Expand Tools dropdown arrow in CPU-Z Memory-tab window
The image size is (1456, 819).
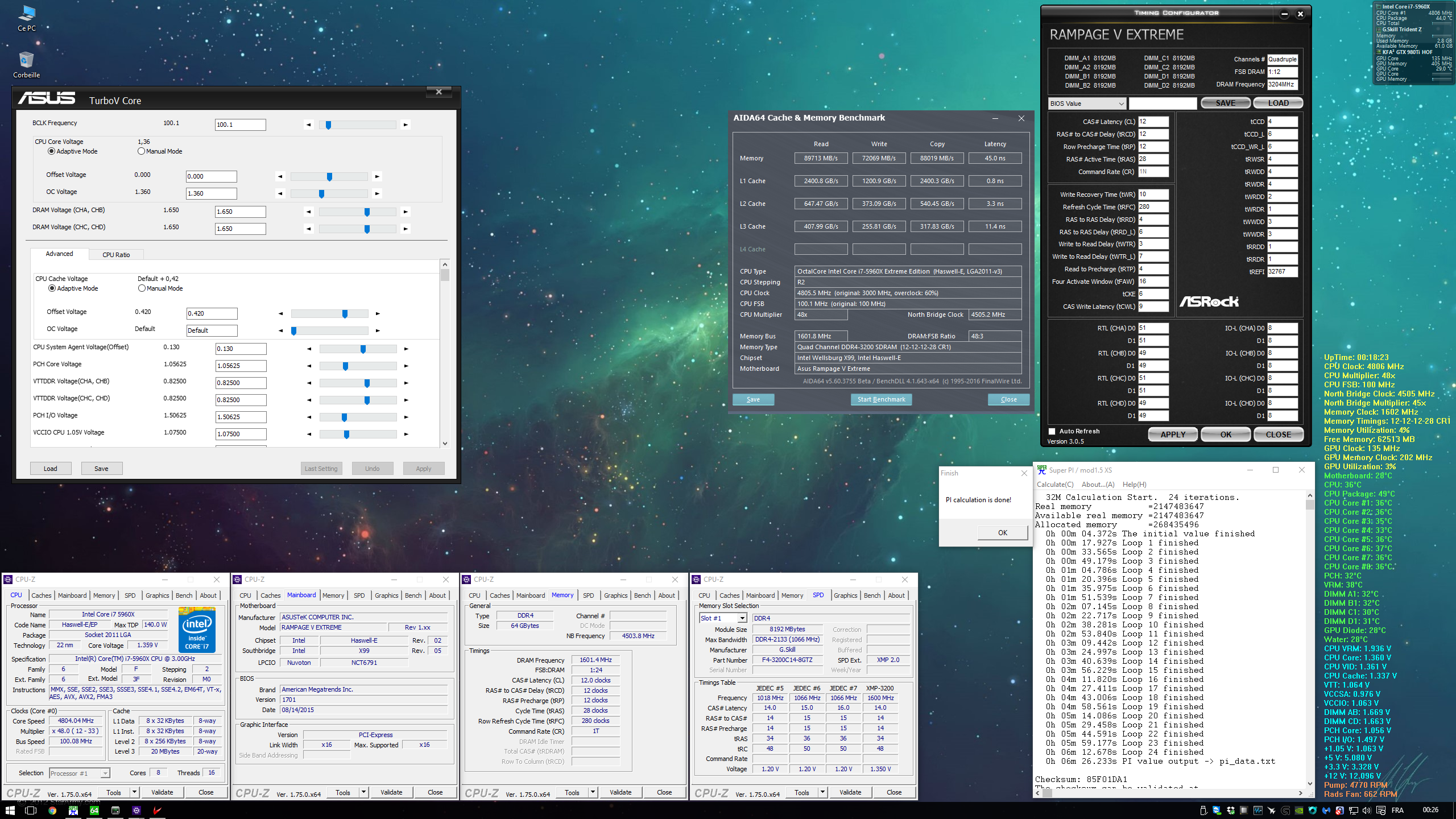click(593, 792)
